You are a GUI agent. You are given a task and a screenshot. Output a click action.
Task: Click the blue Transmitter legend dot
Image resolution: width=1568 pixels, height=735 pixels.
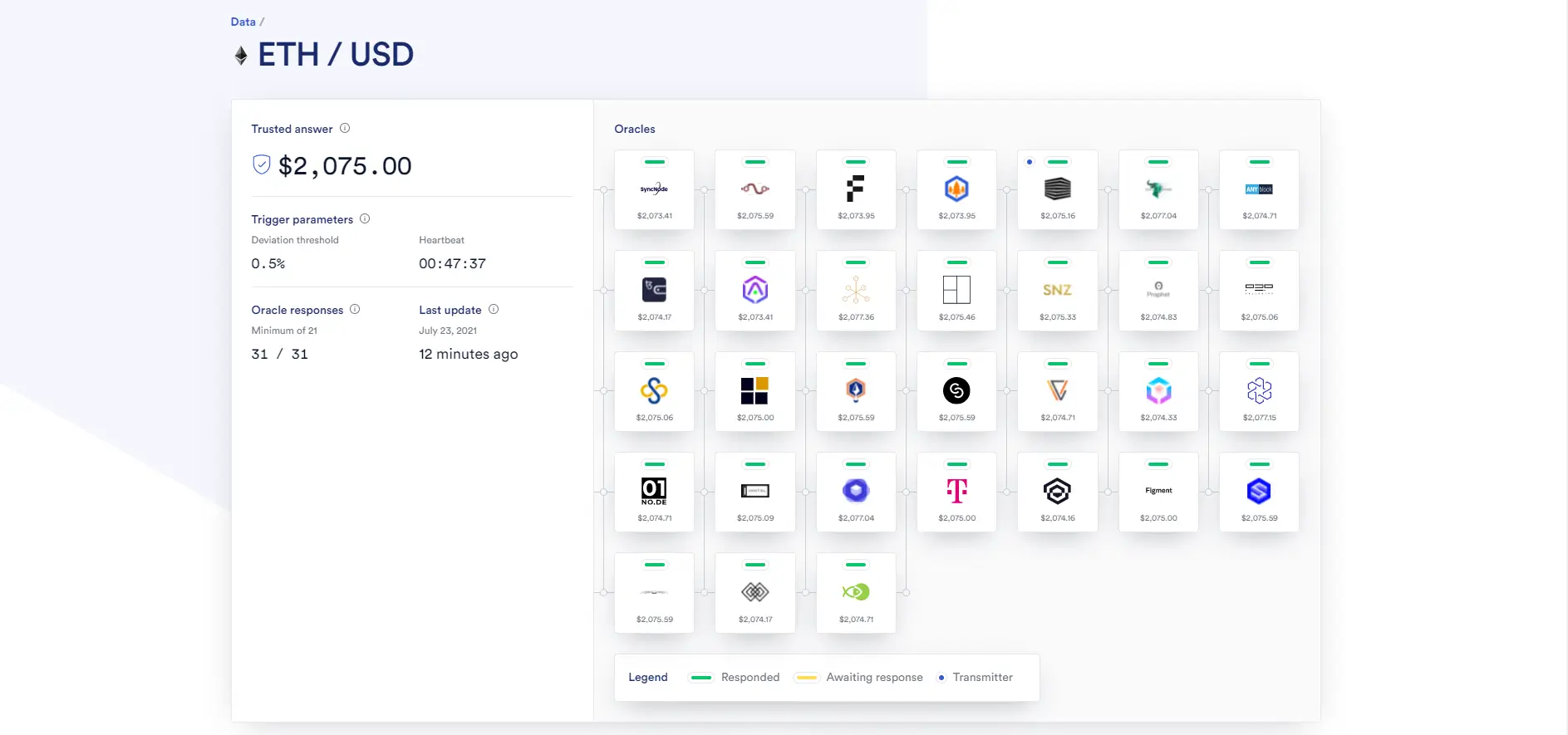pyautogui.click(x=941, y=678)
